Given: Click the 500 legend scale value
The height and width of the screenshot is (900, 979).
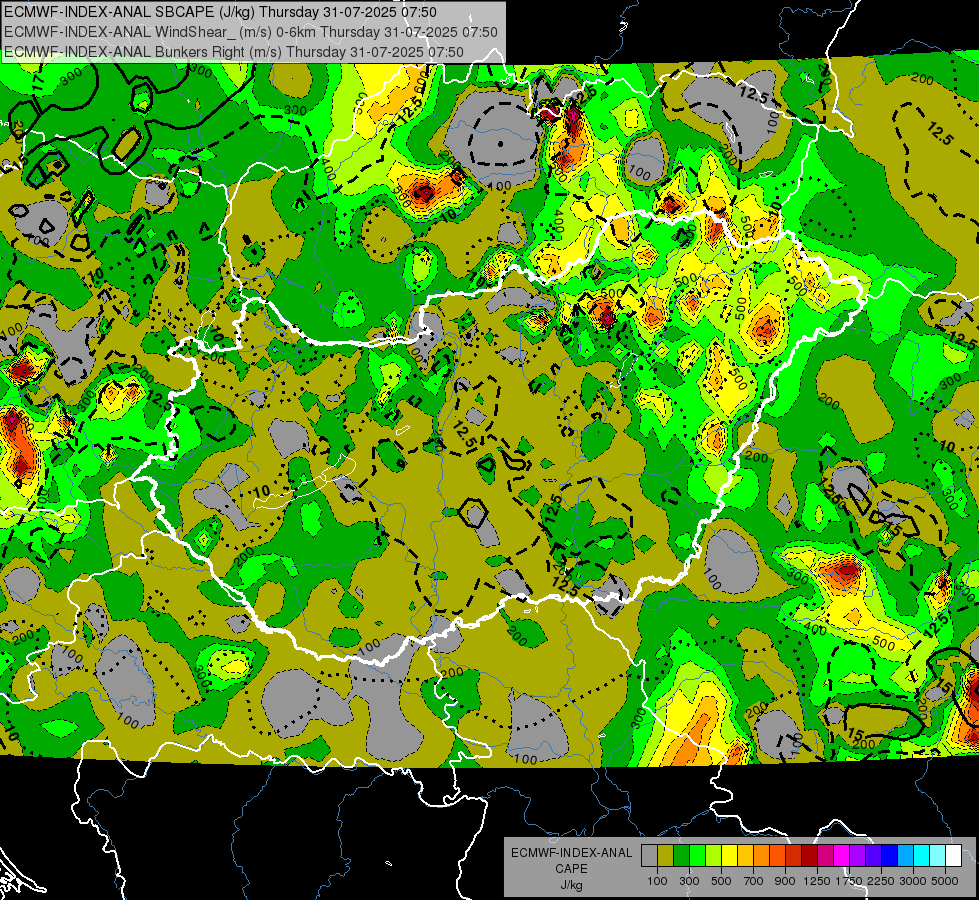Looking at the screenshot, I should (721, 881).
